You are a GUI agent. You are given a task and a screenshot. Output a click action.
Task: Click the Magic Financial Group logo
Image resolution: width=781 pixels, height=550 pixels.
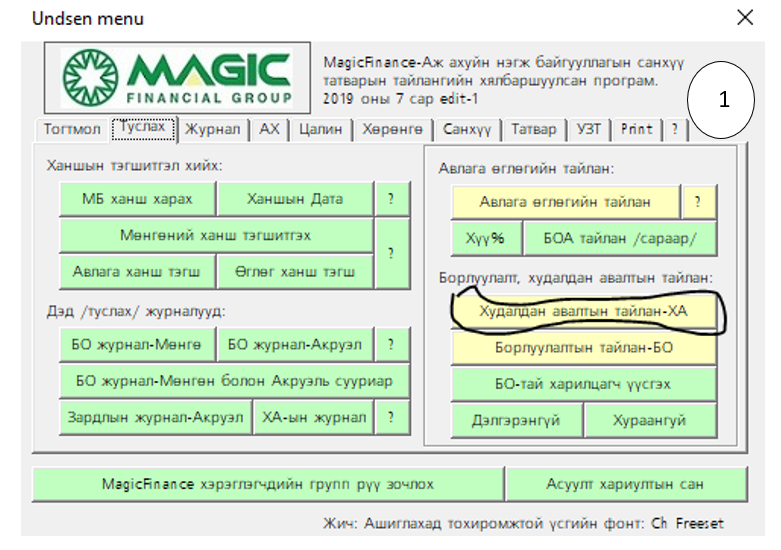pyautogui.click(x=176, y=78)
